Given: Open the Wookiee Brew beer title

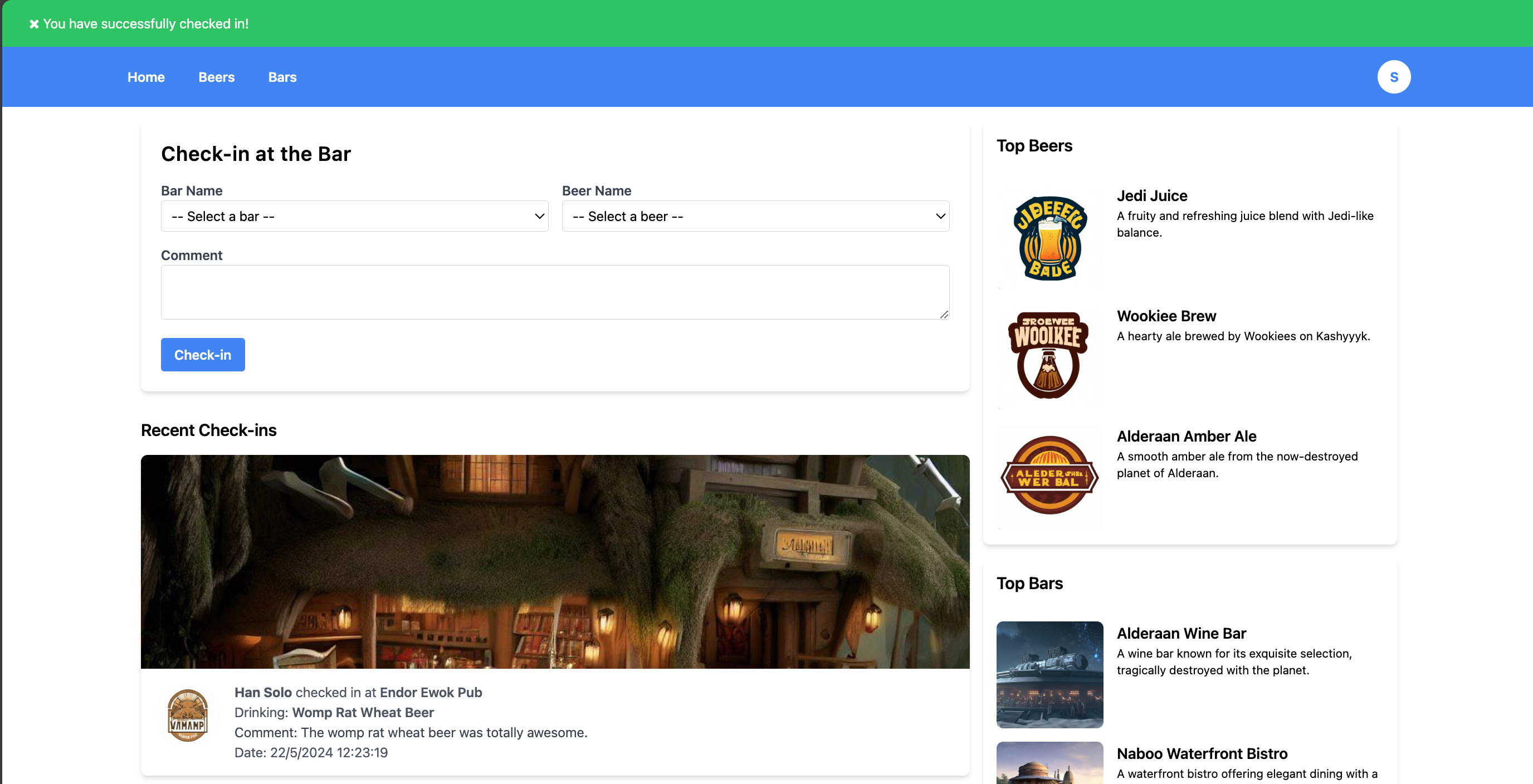Looking at the screenshot, I should click(1166, 316).
